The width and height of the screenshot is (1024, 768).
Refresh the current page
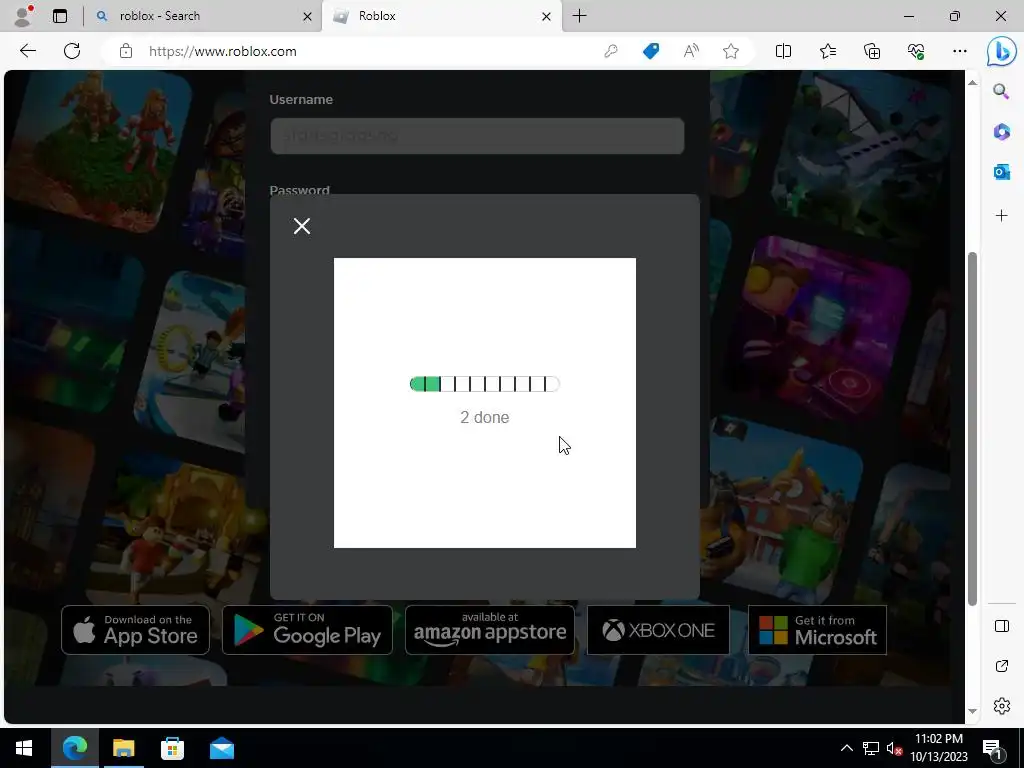point(72,51)
